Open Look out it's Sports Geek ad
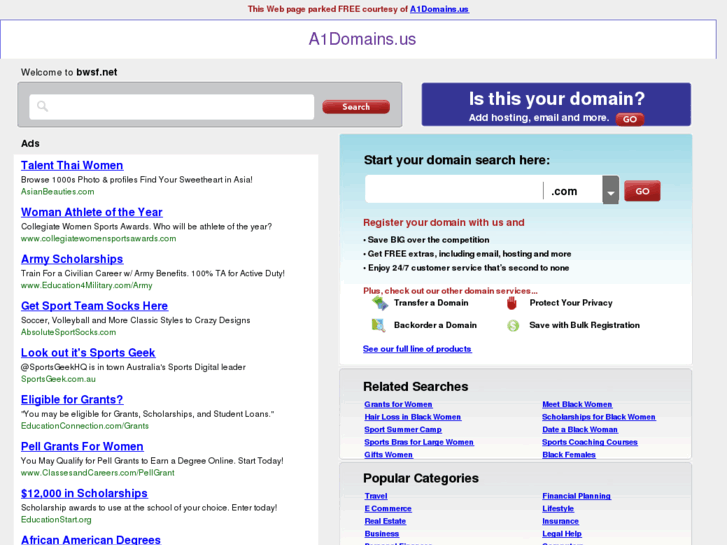Screen dimensions: 727x545 click(88, 353)
